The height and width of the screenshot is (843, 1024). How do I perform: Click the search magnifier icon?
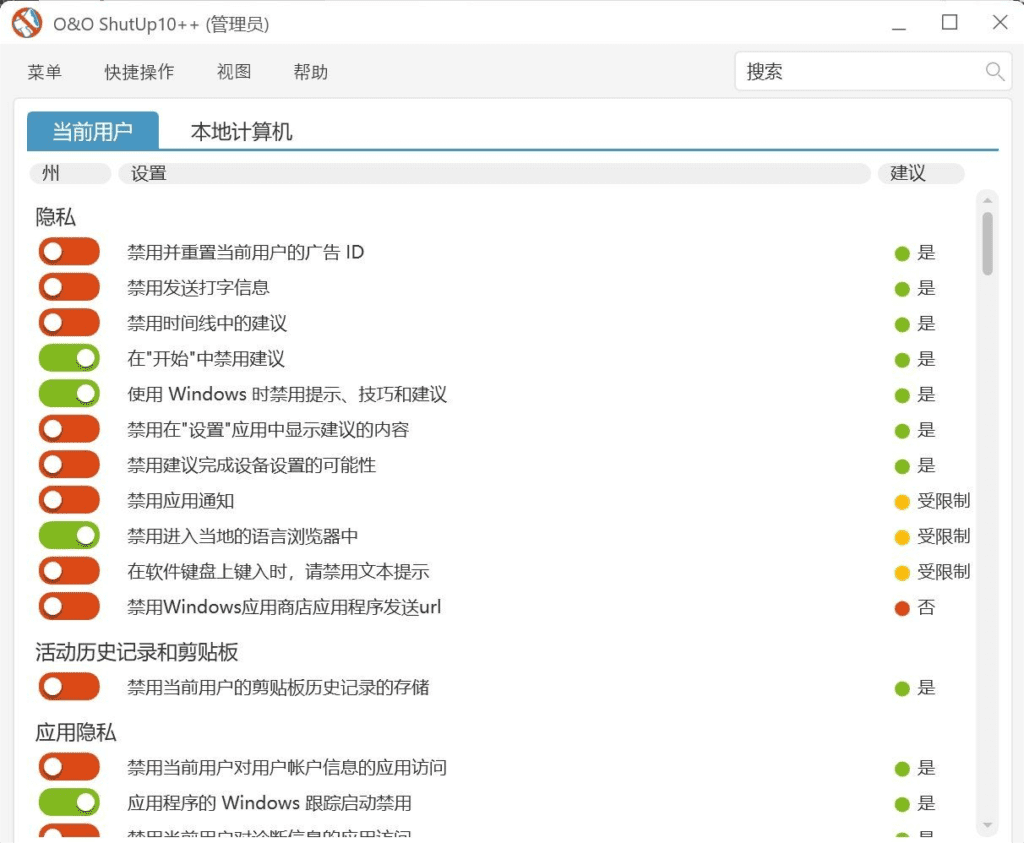coord(995,71)
